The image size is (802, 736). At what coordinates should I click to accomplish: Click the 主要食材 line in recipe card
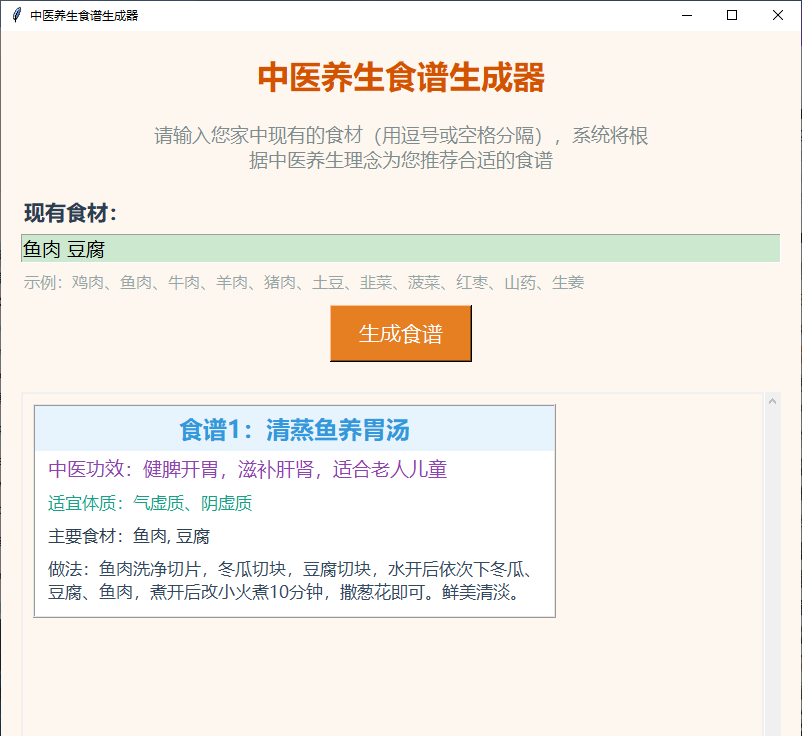click(129, 536)
